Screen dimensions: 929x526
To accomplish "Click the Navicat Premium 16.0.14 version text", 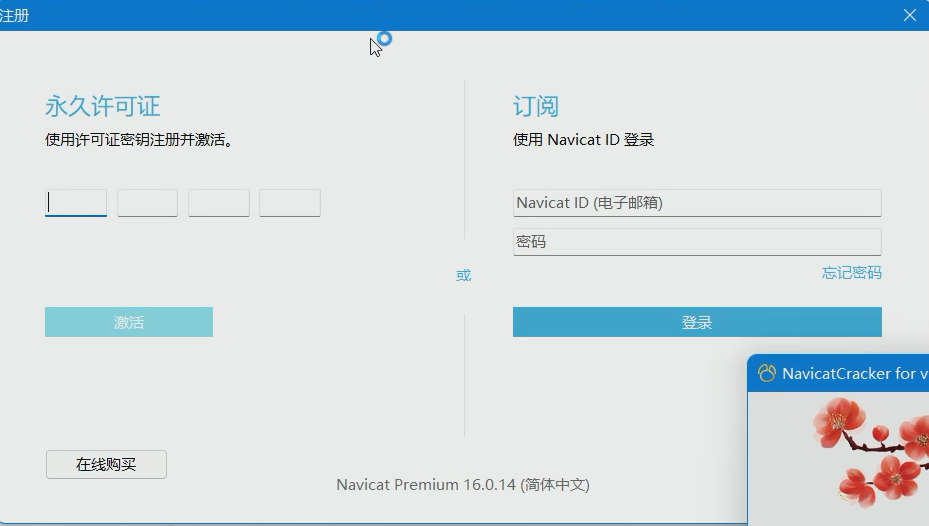I will 463,485.
